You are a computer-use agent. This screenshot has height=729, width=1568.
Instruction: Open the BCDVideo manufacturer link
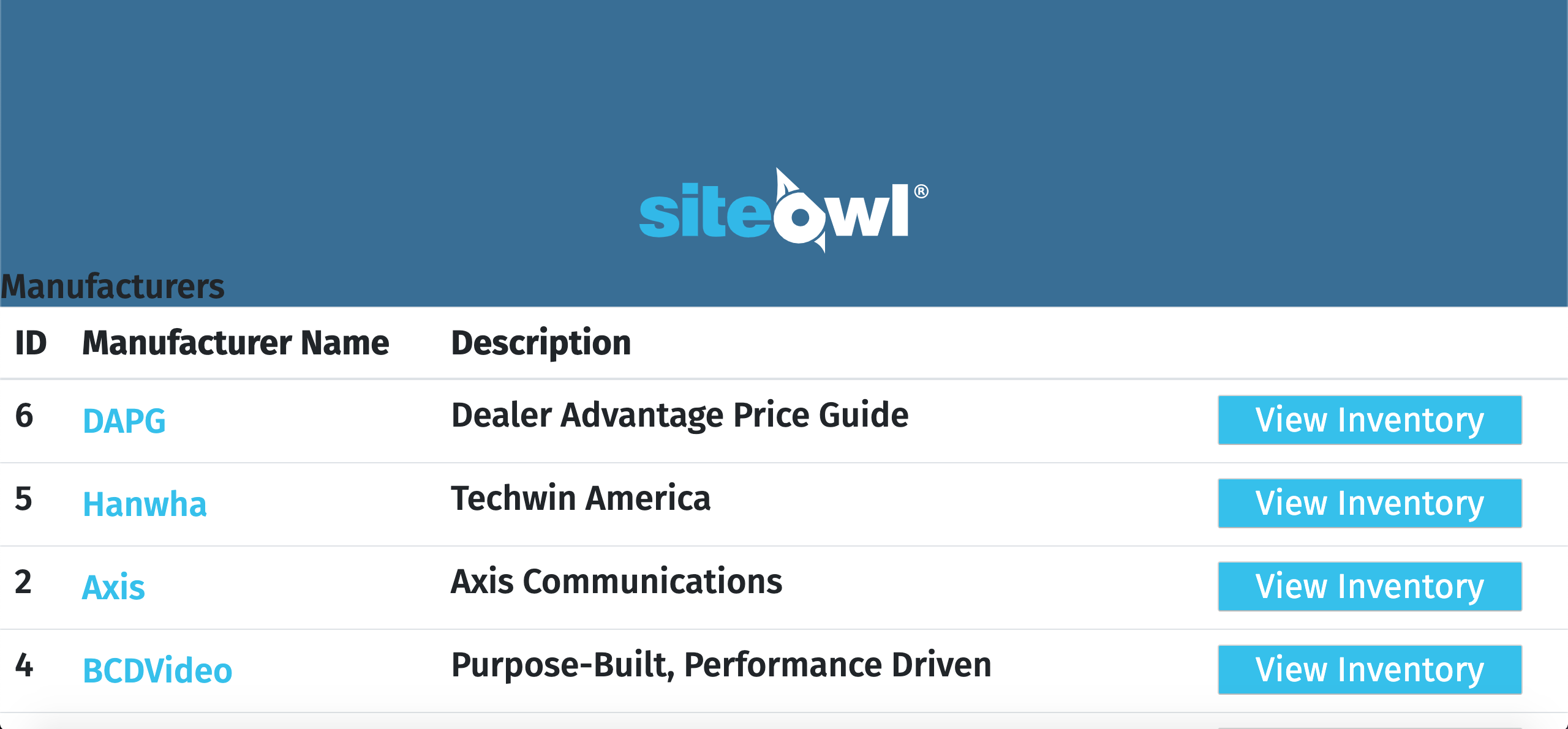pyautogui.click(x=157, y=671)
